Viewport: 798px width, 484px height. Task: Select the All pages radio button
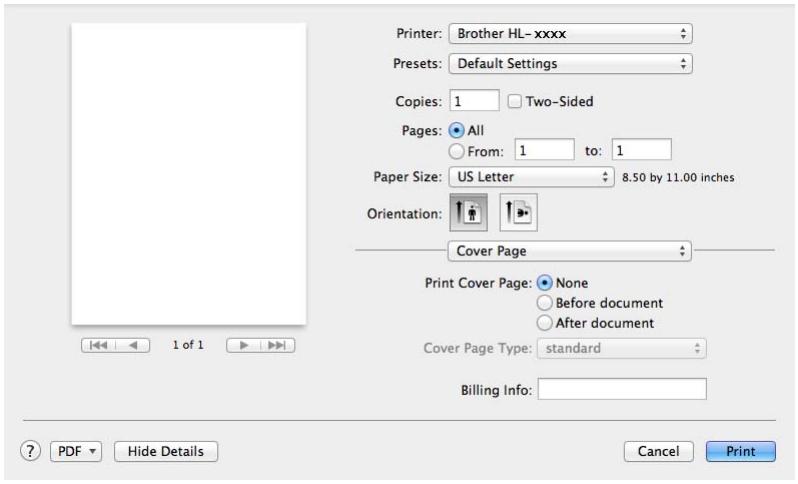point(457,131)
